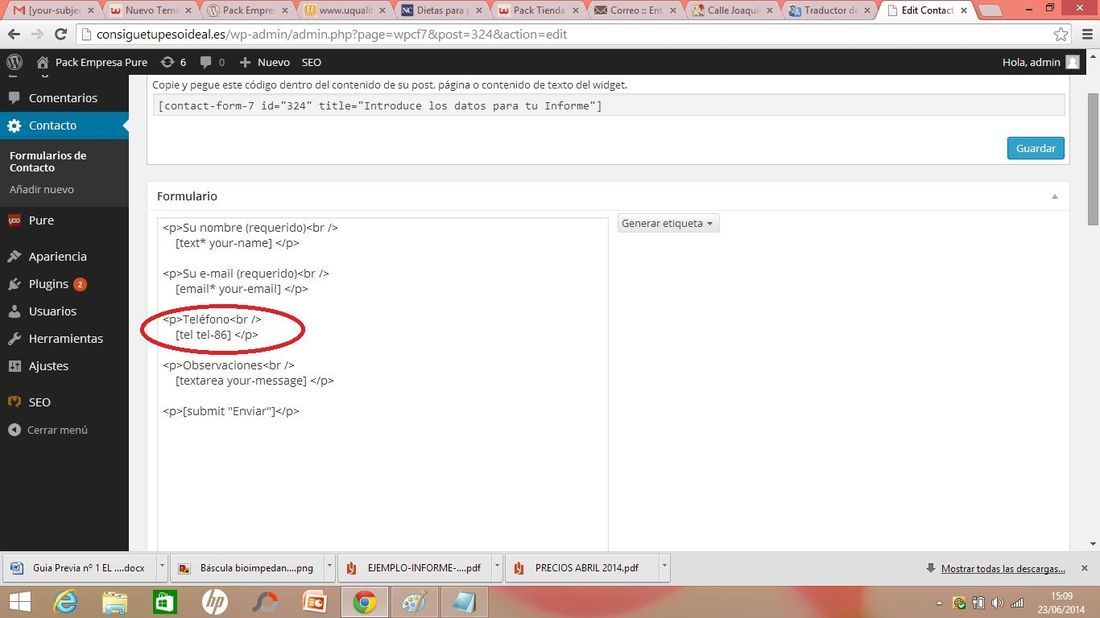This screenshot has height=618, width=1100.
Task: Open Plugins in the sidebar
Action: pos(64,284)
